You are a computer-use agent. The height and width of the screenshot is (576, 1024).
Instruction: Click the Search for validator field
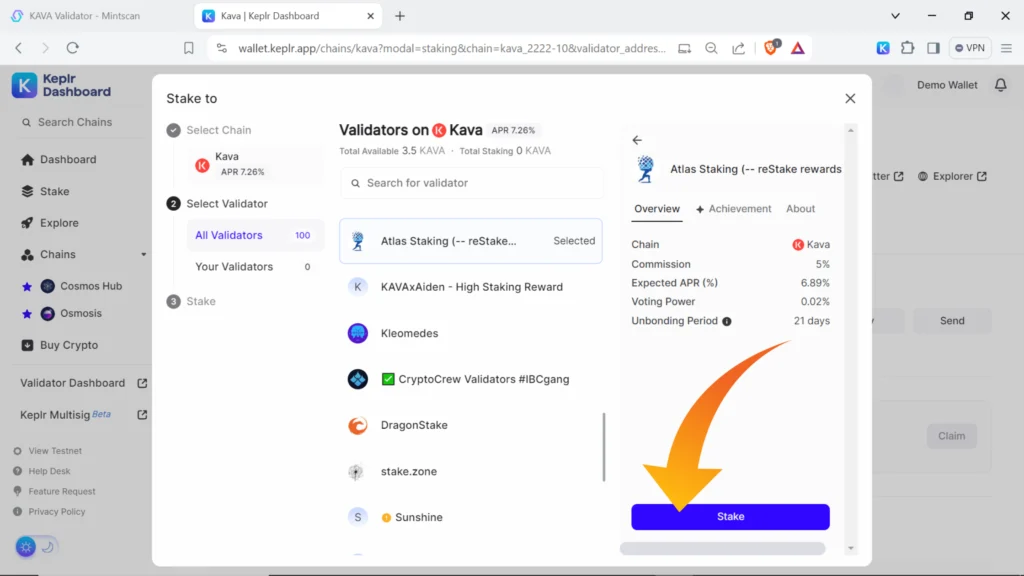(472, 183)
